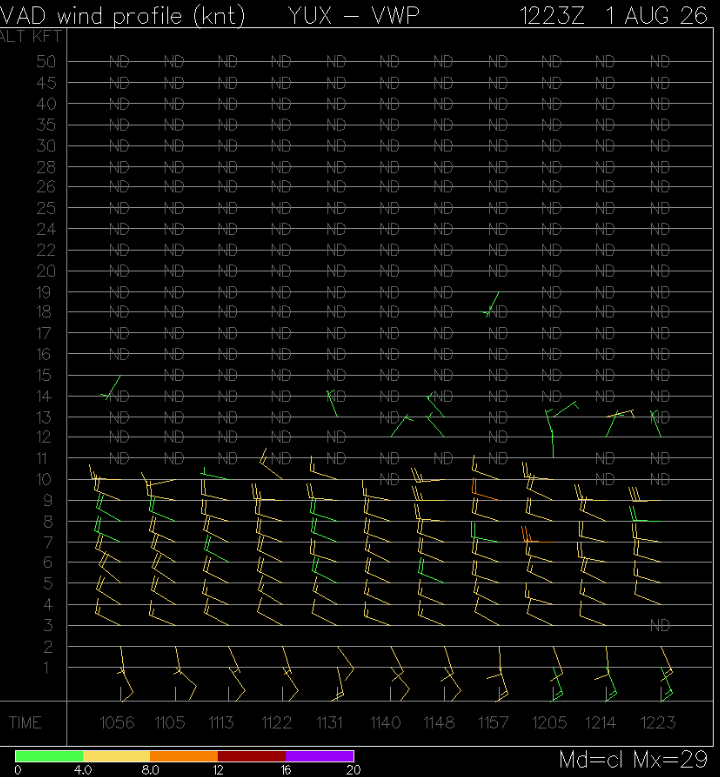Click the 2 kft altitude label
The image size is (720, 777).
[x=48, y=647]
